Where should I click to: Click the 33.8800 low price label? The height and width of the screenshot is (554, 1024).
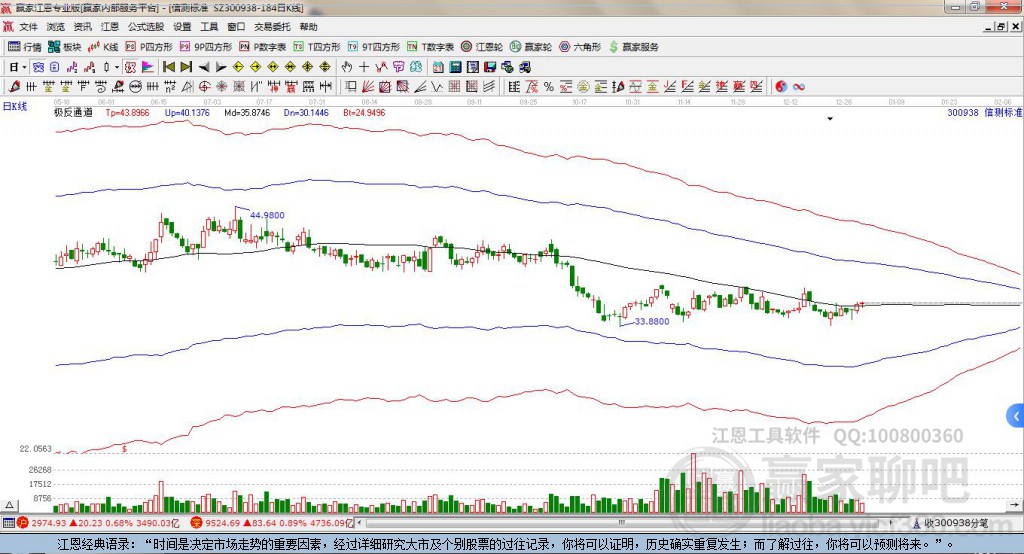652,321
